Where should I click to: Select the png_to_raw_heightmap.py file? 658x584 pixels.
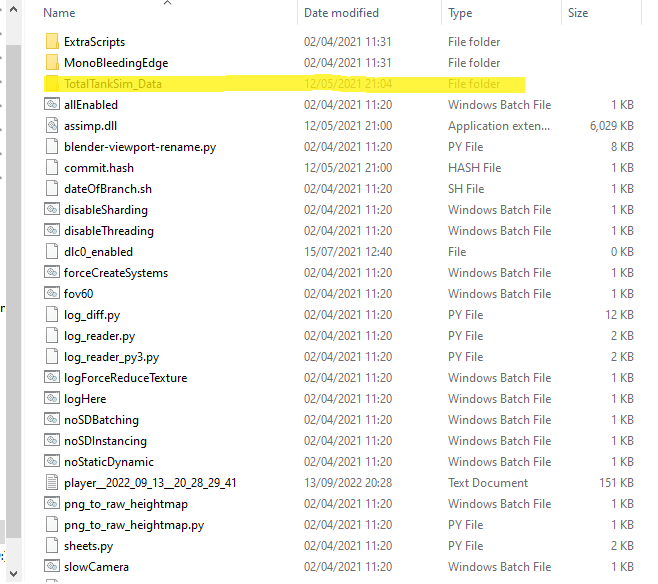pyautogui.click(x=133, y=525)
